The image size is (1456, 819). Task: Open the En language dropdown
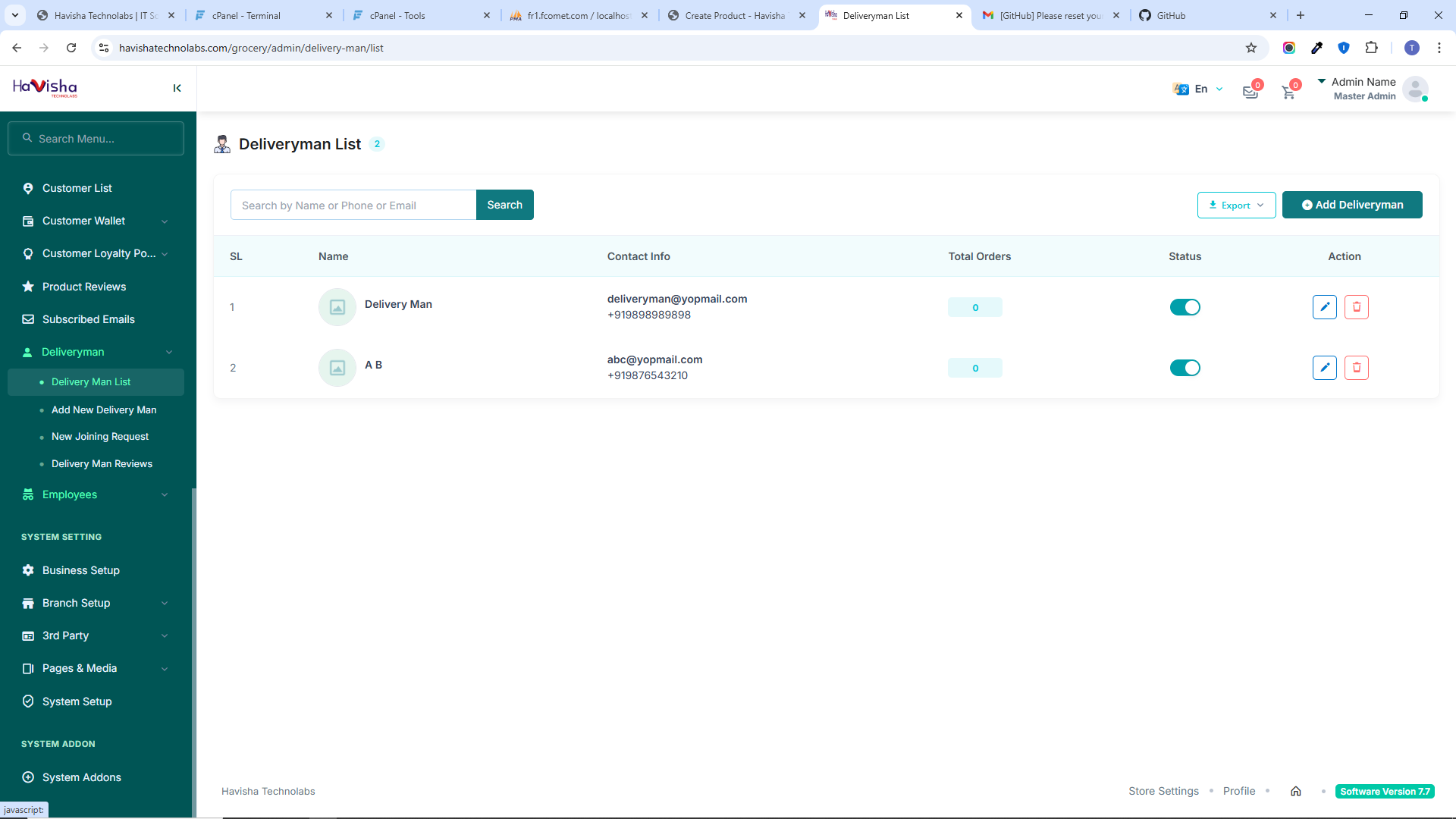coord(1199,89)
